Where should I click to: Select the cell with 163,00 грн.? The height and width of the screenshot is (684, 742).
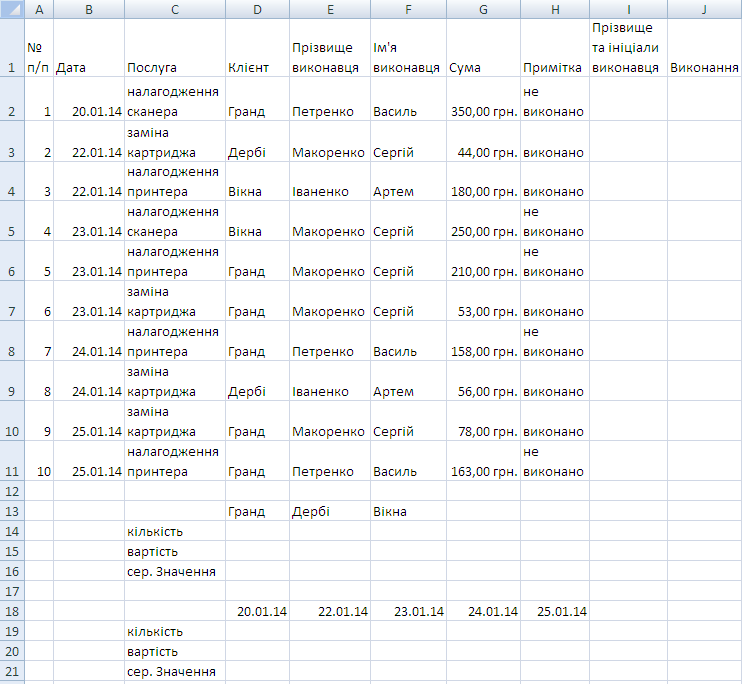pos(483,461)
